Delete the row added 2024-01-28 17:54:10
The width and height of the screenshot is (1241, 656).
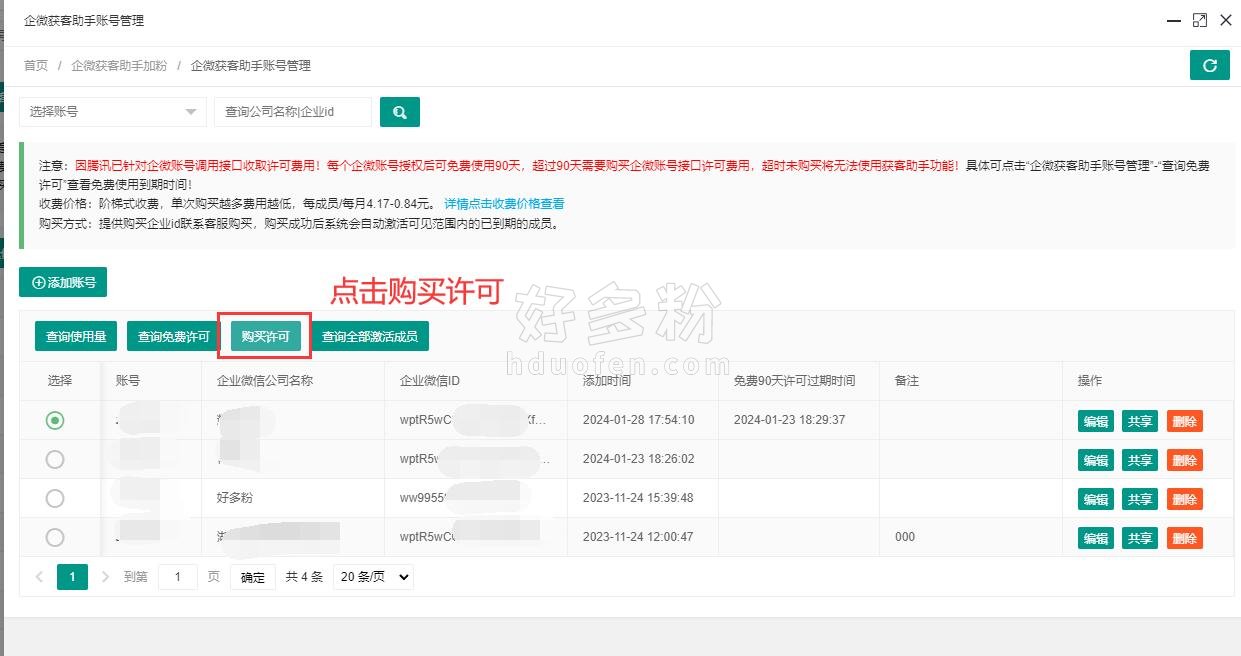pyautogui.click(x=1184, y=421)
